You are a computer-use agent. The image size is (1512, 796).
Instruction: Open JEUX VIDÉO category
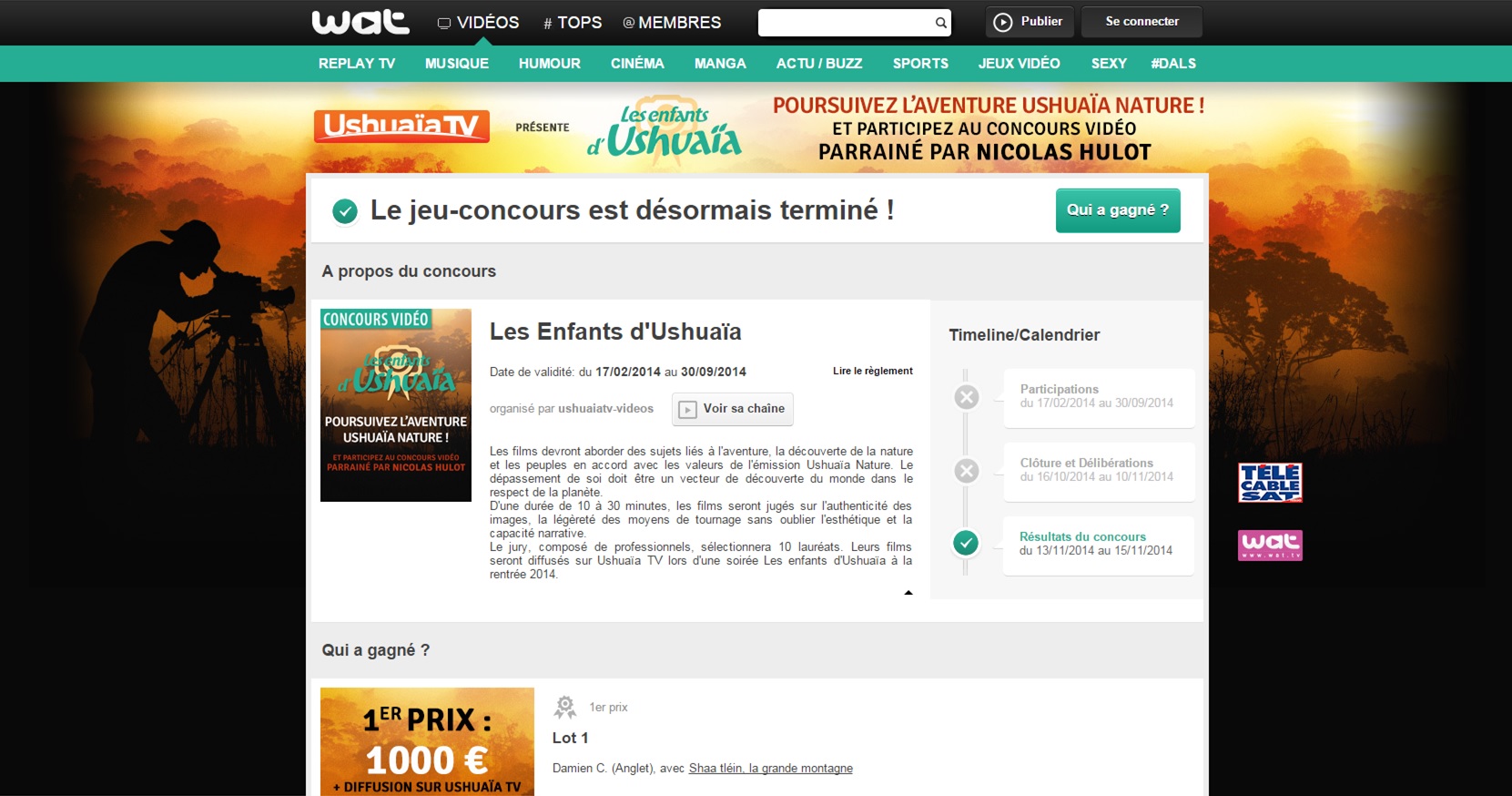click(x=1020, y=64)
